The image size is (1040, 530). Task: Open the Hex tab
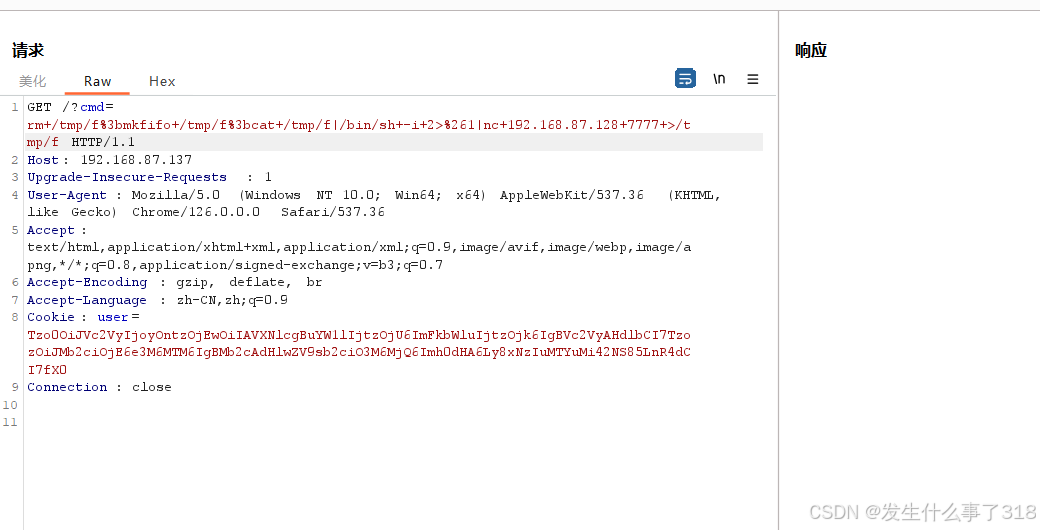click(x=162, y=81)
